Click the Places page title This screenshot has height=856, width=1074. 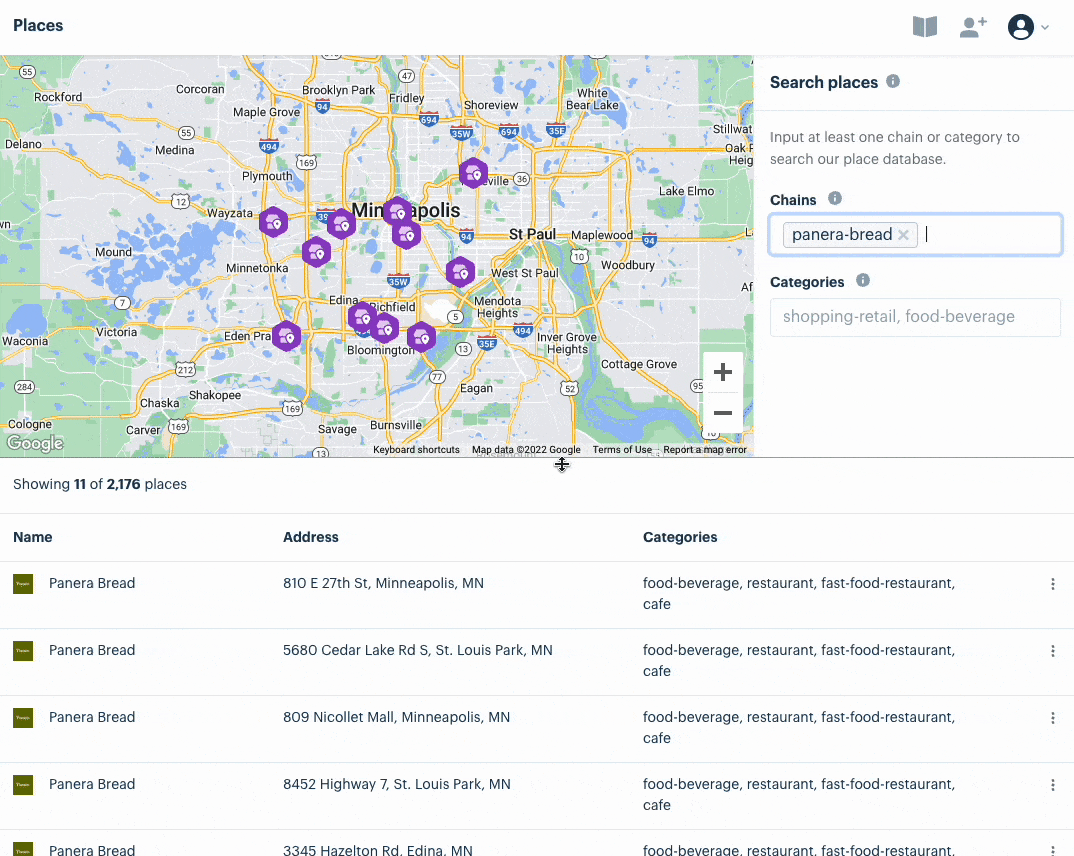tap(38, 25)
